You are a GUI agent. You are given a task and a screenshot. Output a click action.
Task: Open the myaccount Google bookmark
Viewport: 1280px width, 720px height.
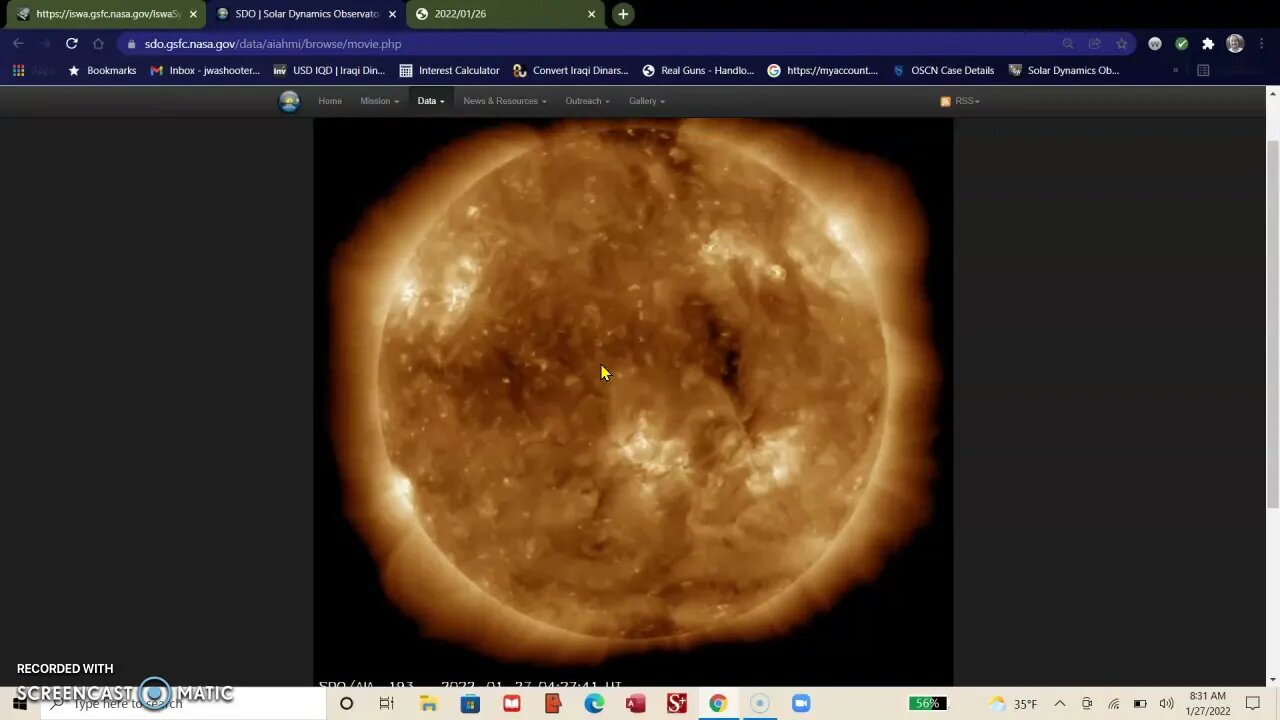[823, 71]
